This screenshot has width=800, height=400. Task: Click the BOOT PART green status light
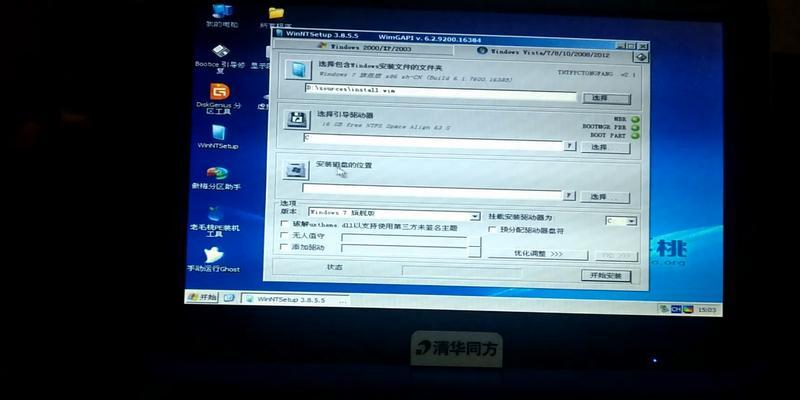[x=635, y=136]
